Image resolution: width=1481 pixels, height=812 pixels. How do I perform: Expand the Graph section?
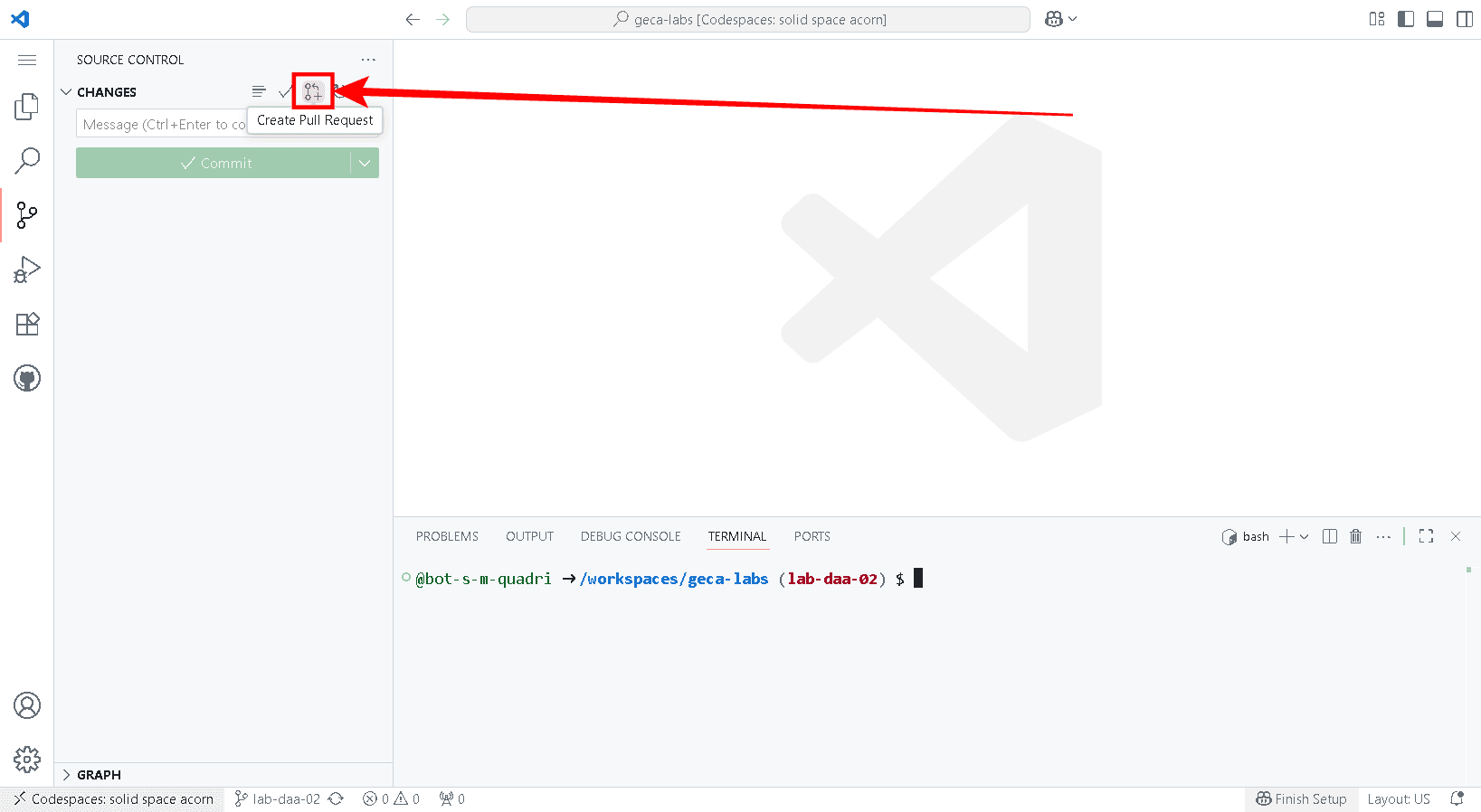click(66, 775)
